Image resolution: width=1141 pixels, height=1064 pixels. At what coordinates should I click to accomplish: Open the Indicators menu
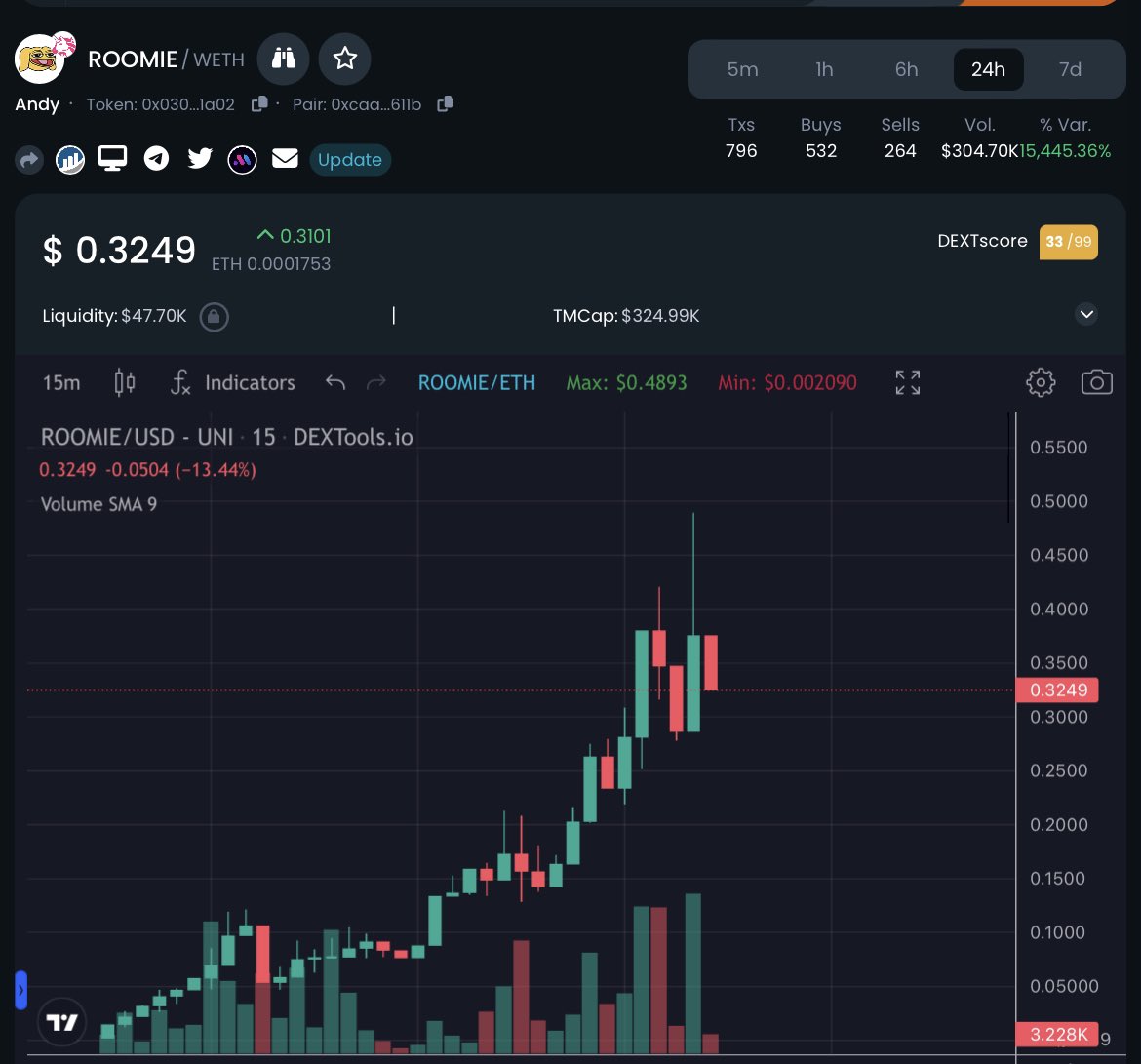(x=233, y=383)
